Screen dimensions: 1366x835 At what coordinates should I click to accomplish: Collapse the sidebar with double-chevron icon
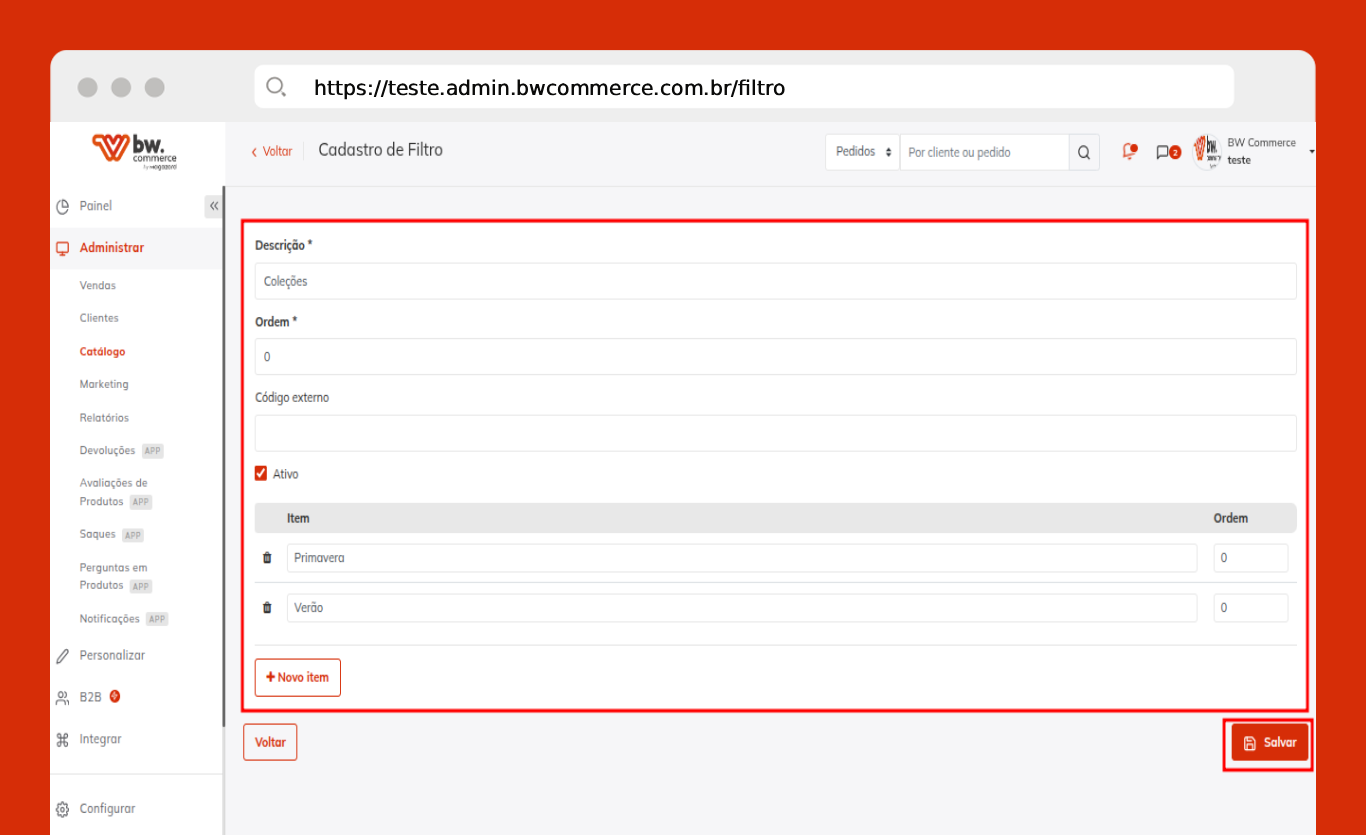point(213,206)
